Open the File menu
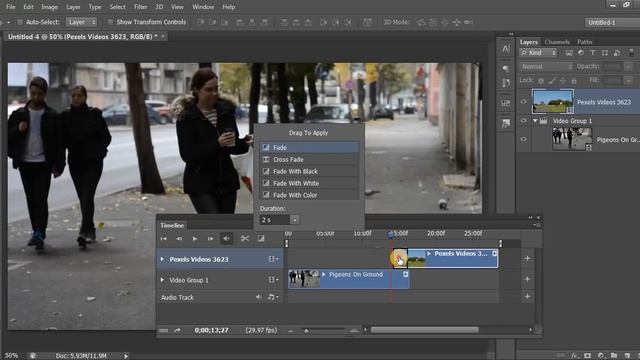 click(x=11, y=7)
